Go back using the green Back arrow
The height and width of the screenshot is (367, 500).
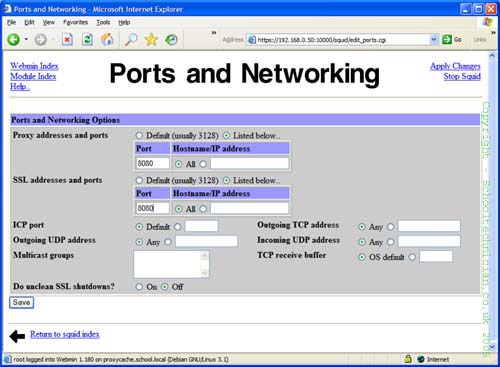[14, 40]
